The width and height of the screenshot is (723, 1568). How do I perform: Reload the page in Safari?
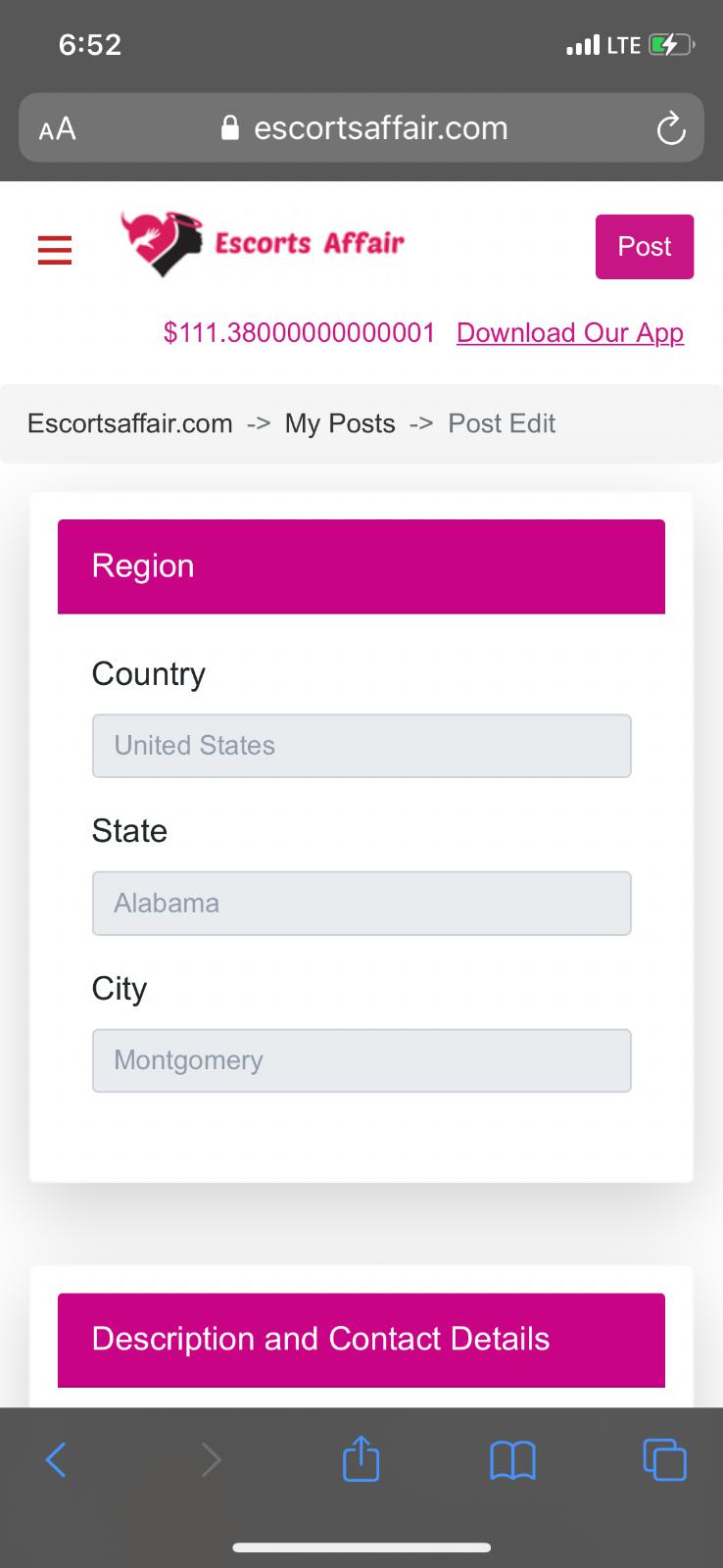coord(670,128)
